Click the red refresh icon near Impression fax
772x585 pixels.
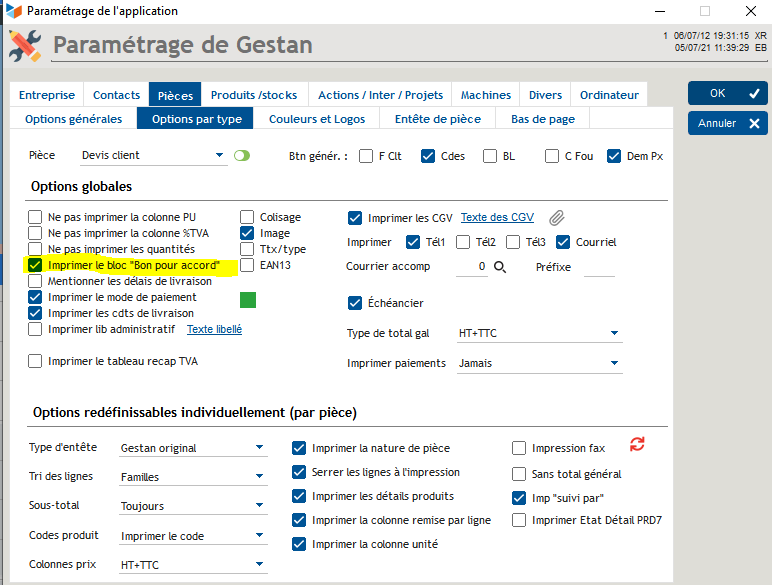point(636,444)
